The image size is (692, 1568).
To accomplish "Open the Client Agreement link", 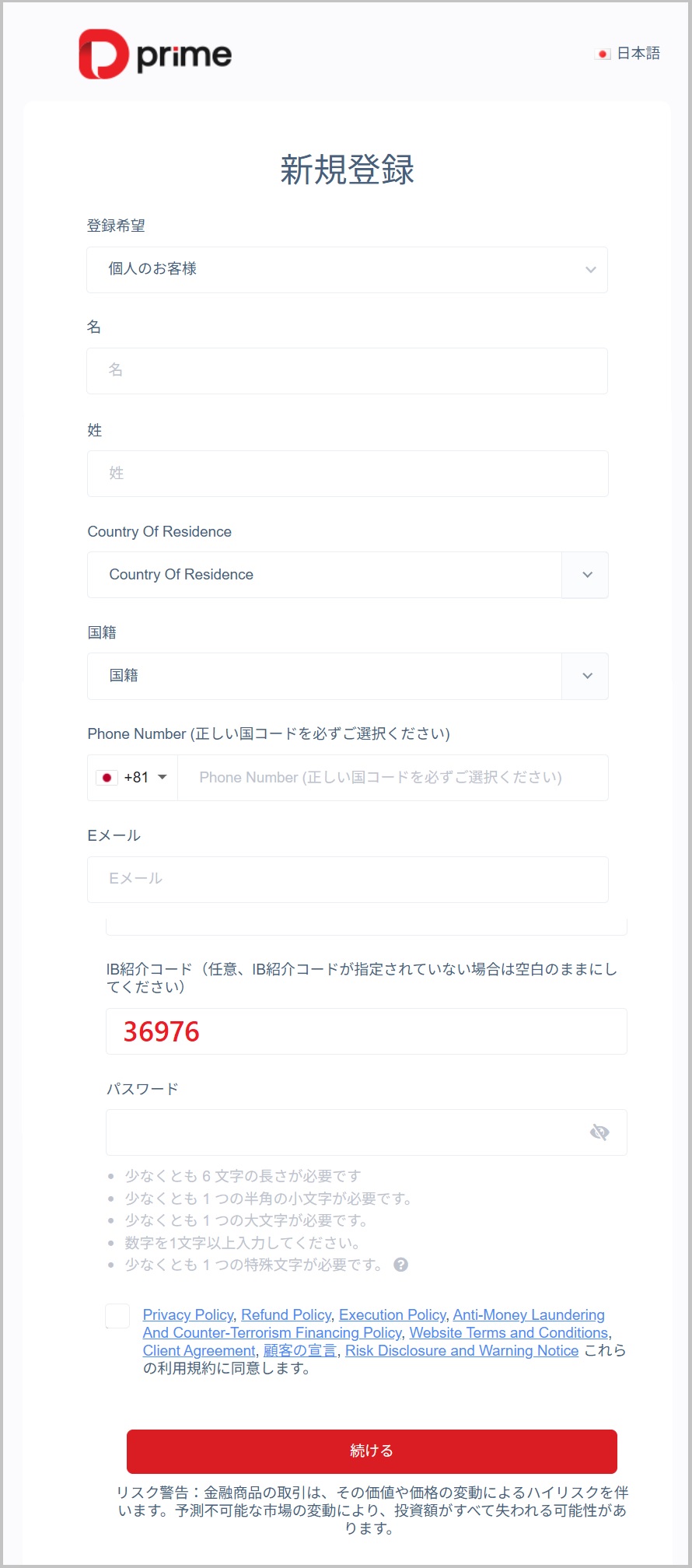I will [199, 1350].
